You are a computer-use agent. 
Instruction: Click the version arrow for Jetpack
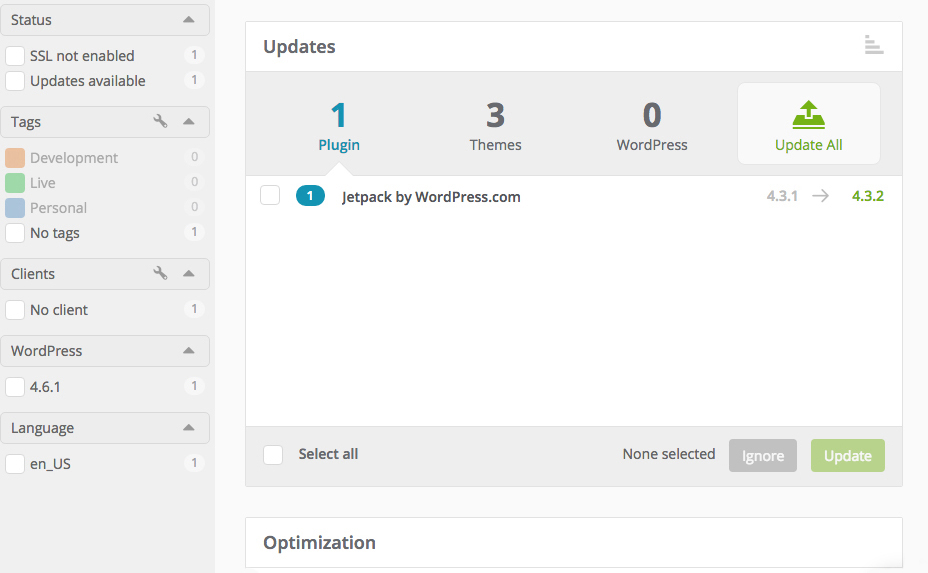coord(820,196)
